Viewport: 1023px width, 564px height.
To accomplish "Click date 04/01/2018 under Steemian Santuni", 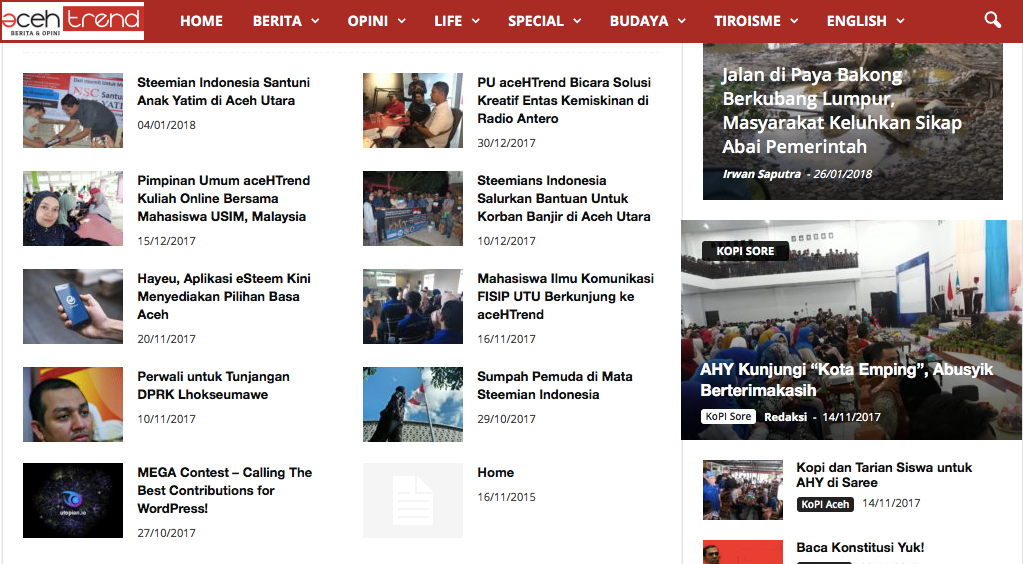I will tap(166, 125).
